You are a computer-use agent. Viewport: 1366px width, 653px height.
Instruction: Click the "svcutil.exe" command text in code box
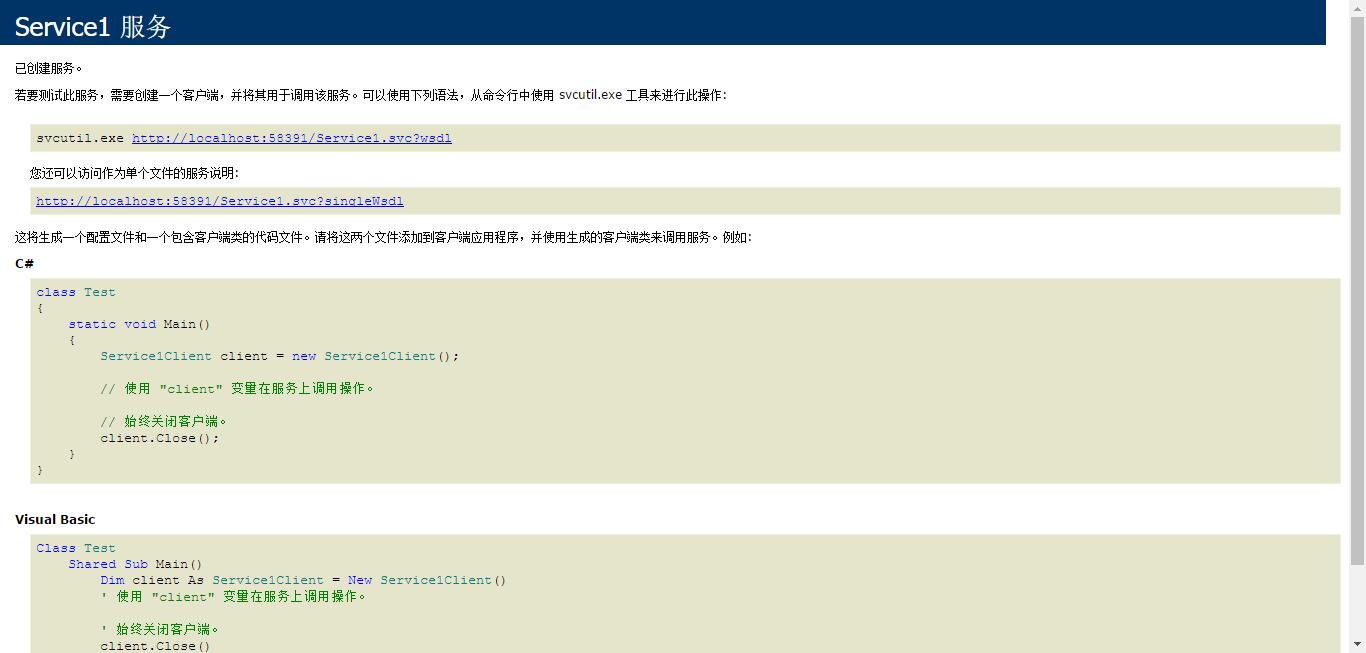point(80,138)
